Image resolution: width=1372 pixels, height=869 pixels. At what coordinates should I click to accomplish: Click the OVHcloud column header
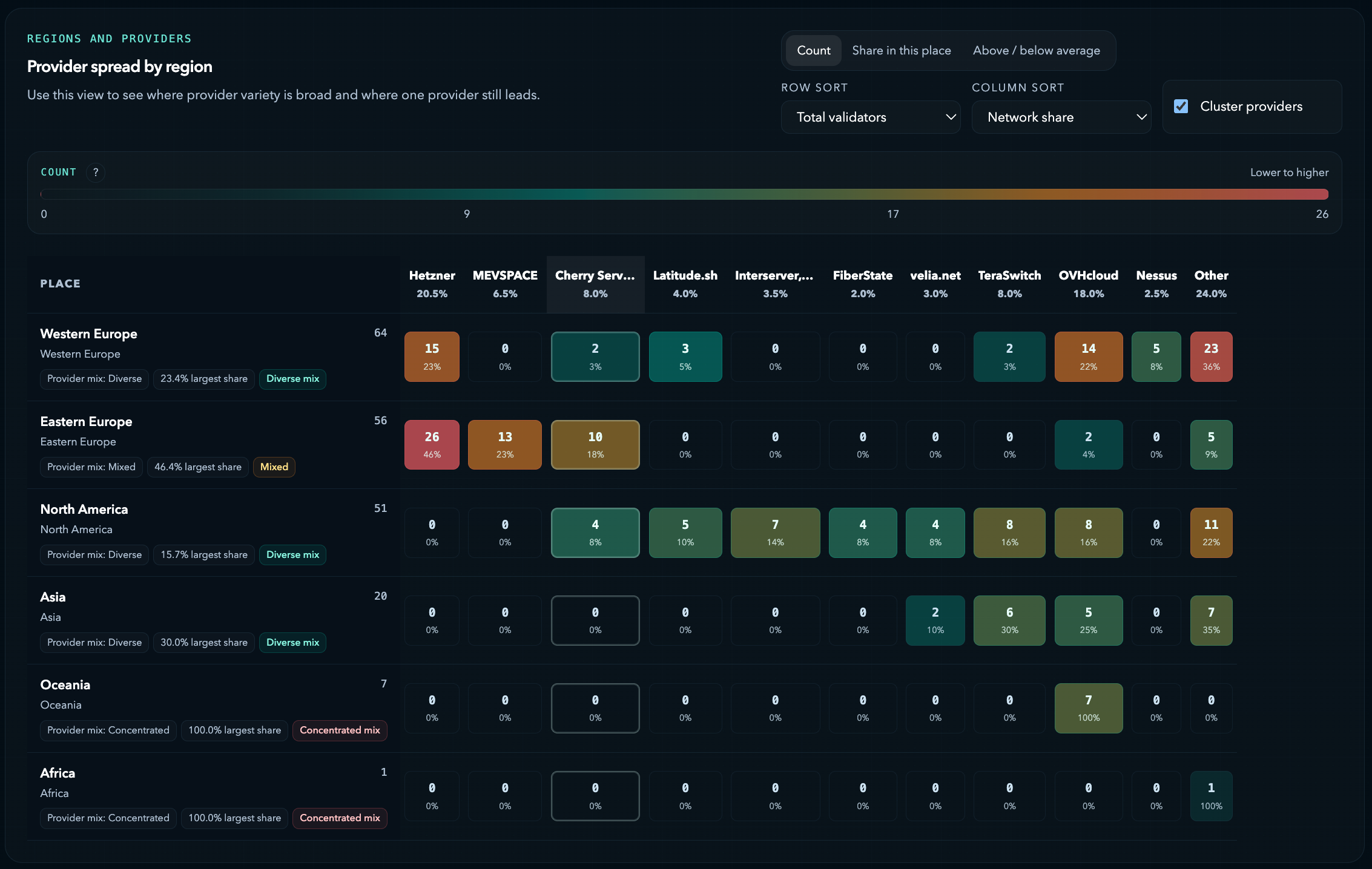[x=1088, y=284]
